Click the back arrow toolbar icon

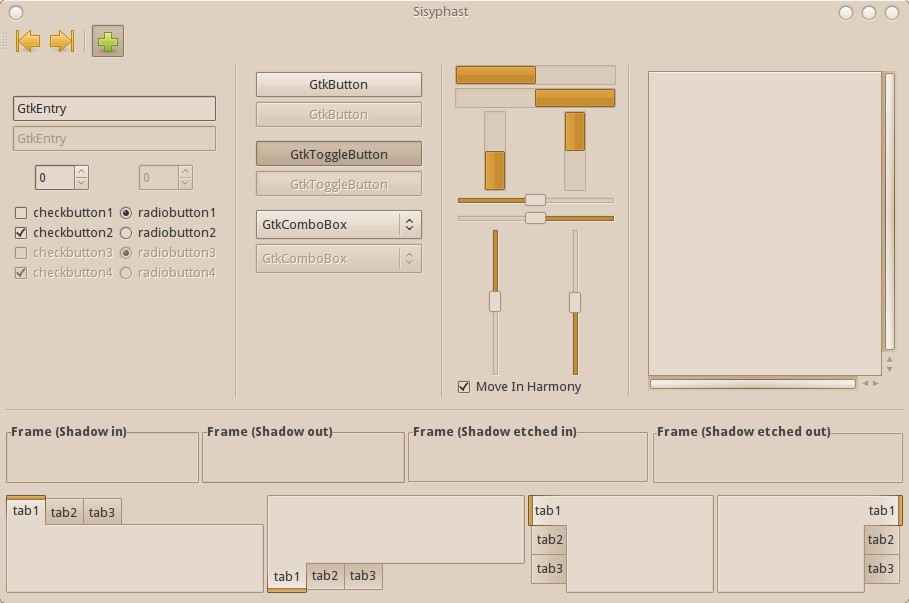point(28,41)
